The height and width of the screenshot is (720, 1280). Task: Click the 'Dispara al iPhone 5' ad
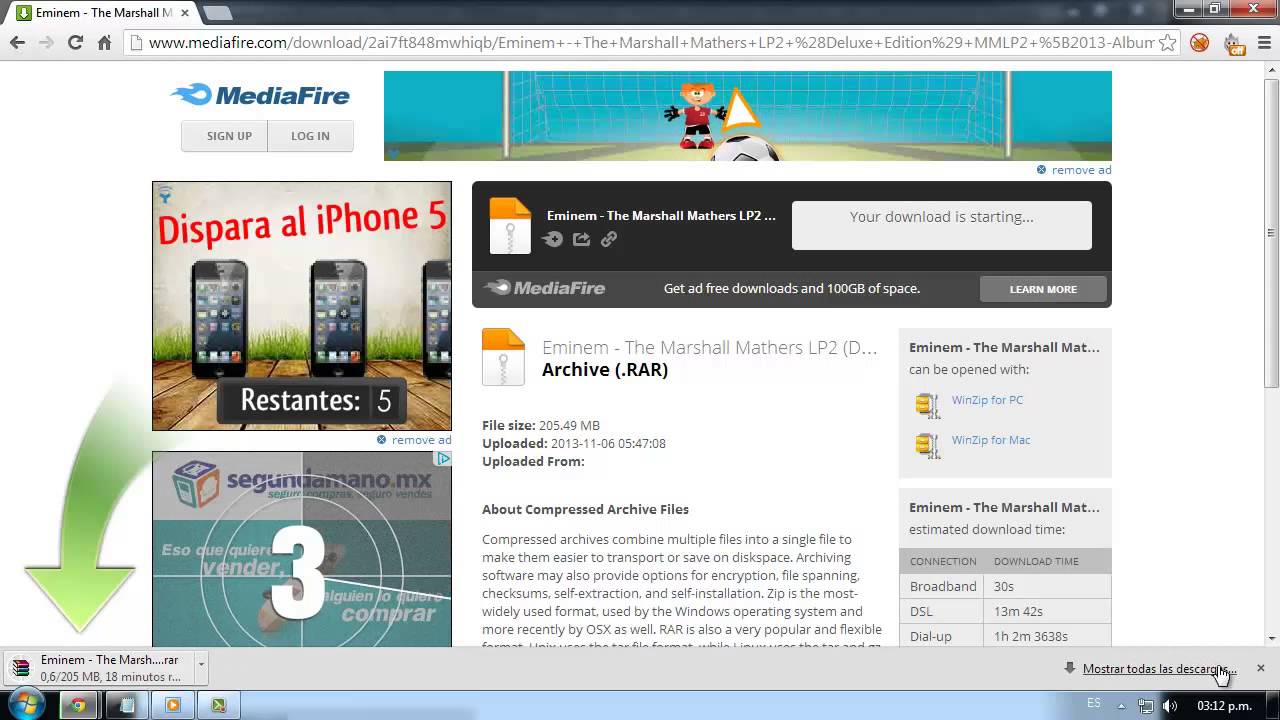(302, 306)
